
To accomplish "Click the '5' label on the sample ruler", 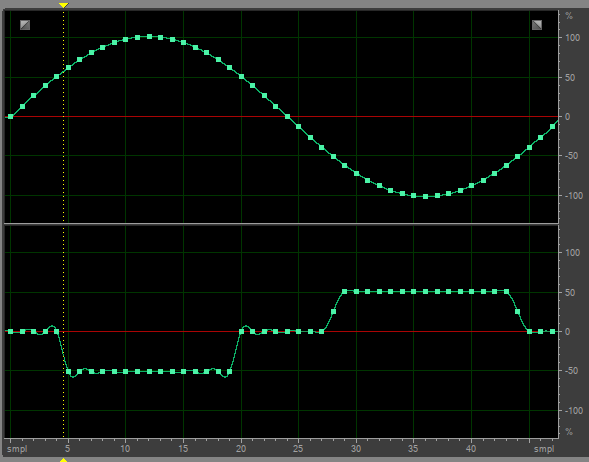I will coord(68,448).
